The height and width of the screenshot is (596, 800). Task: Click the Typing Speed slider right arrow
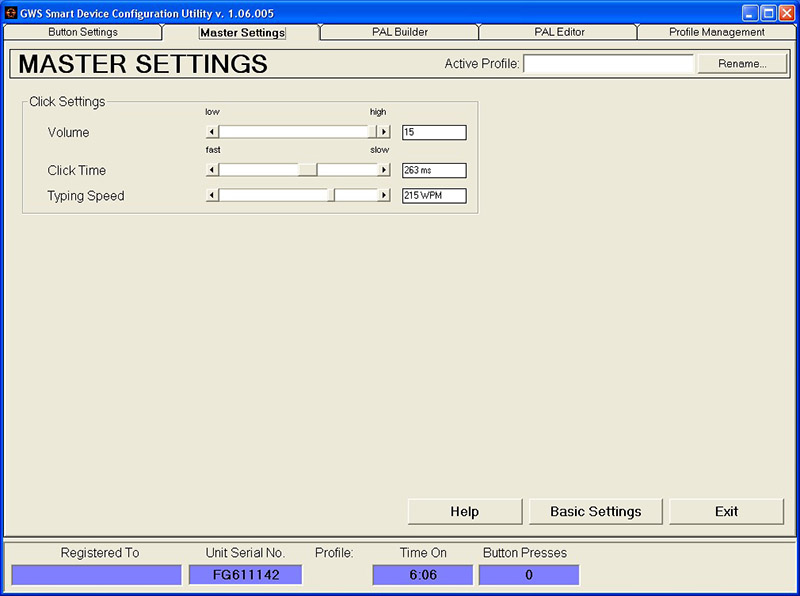pos(384,195)
